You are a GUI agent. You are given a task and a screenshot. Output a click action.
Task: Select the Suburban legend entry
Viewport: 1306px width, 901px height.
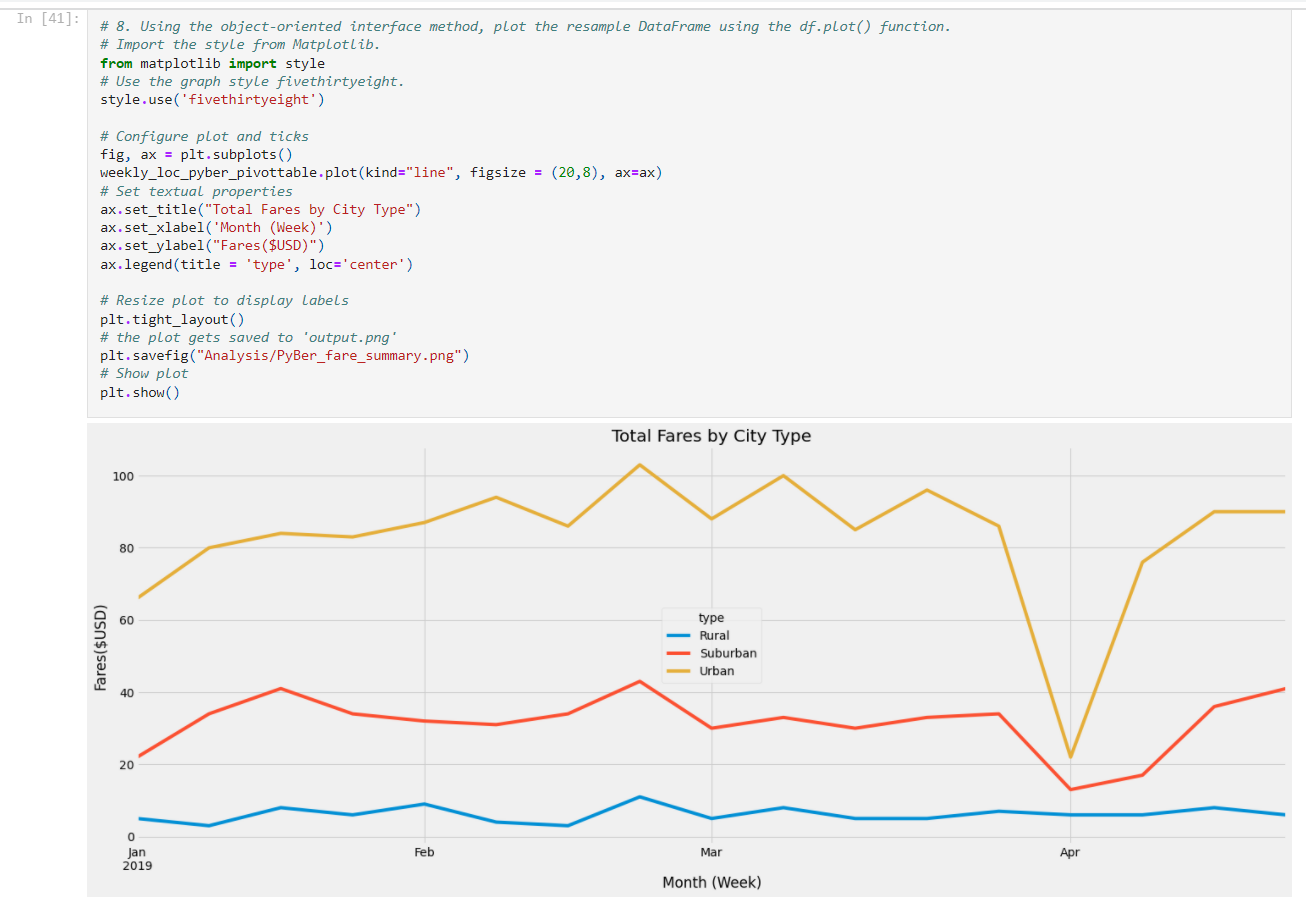click(728, 653)
